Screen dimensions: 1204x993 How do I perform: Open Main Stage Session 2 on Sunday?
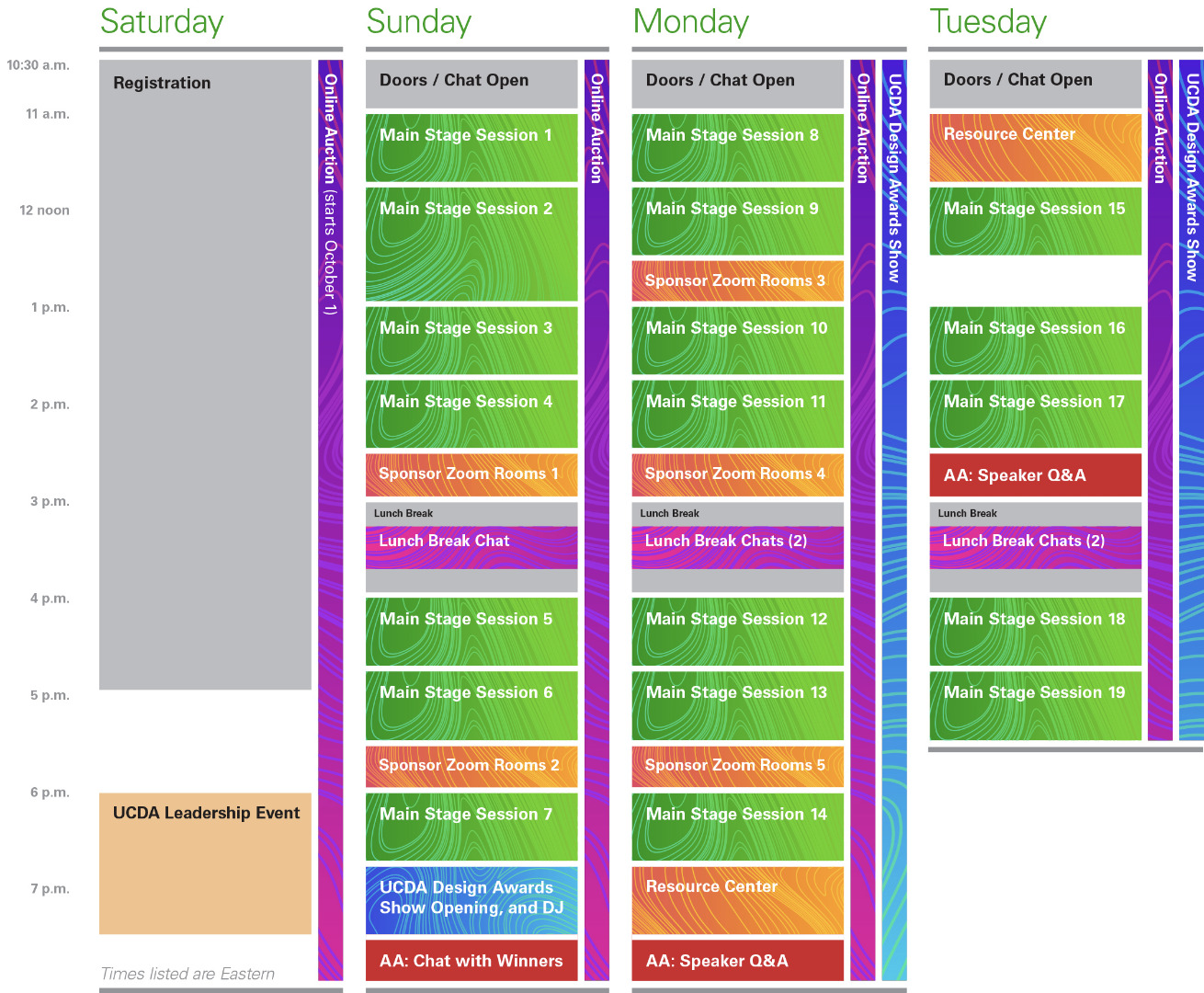(471, 244)
